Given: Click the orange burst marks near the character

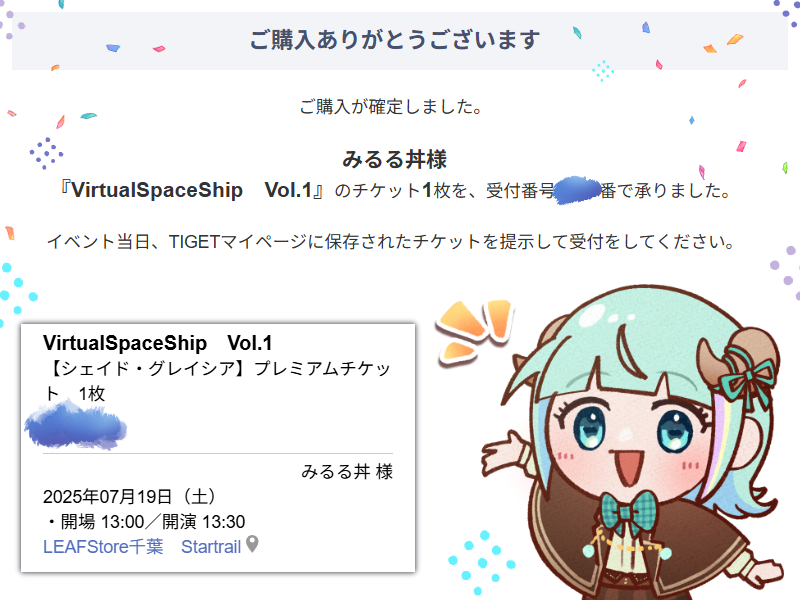Looking at the screenshot, I should 473,331.
